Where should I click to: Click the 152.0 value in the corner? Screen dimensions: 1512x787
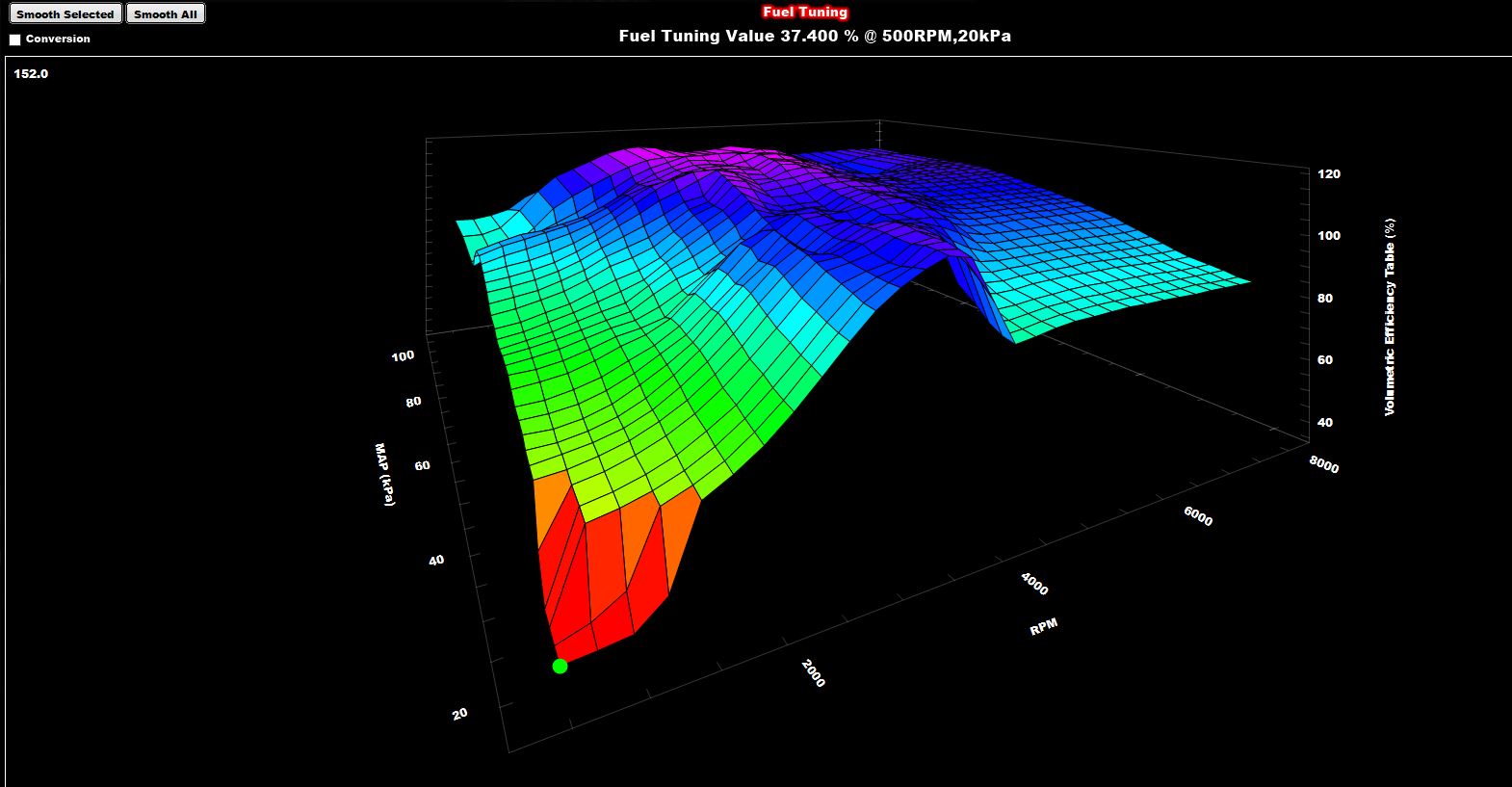pos(31,74)
